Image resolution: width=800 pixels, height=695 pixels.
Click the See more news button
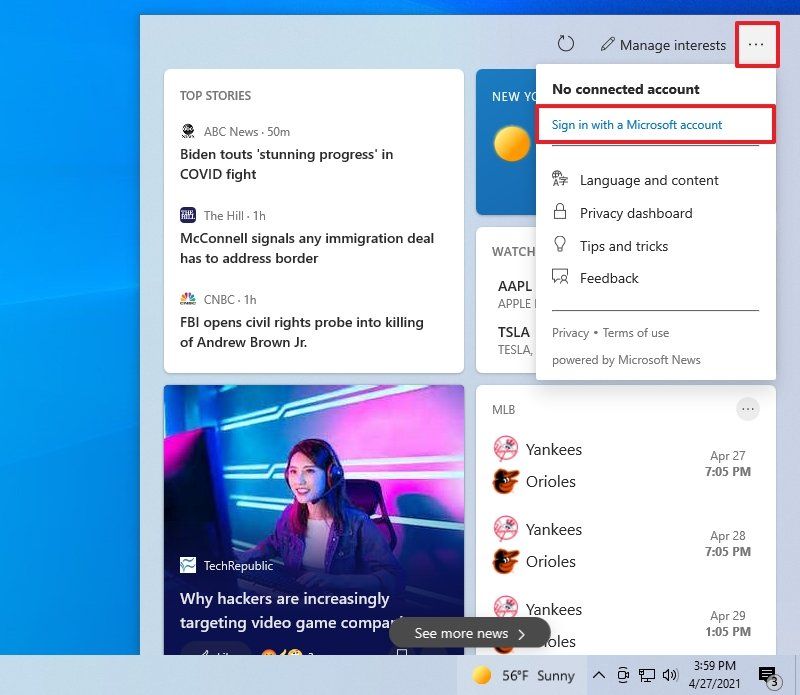click(470, 633)
